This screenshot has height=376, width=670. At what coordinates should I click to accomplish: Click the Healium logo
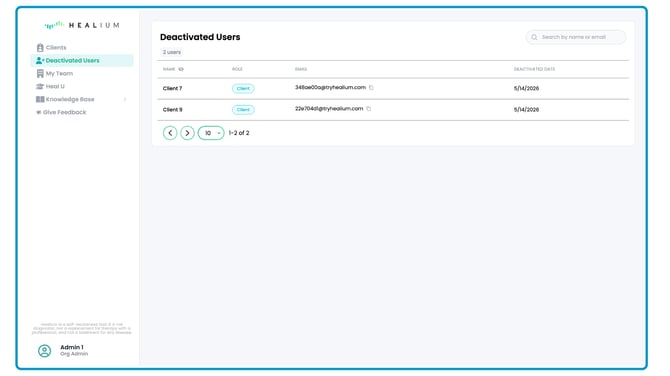tap(82, 25)
